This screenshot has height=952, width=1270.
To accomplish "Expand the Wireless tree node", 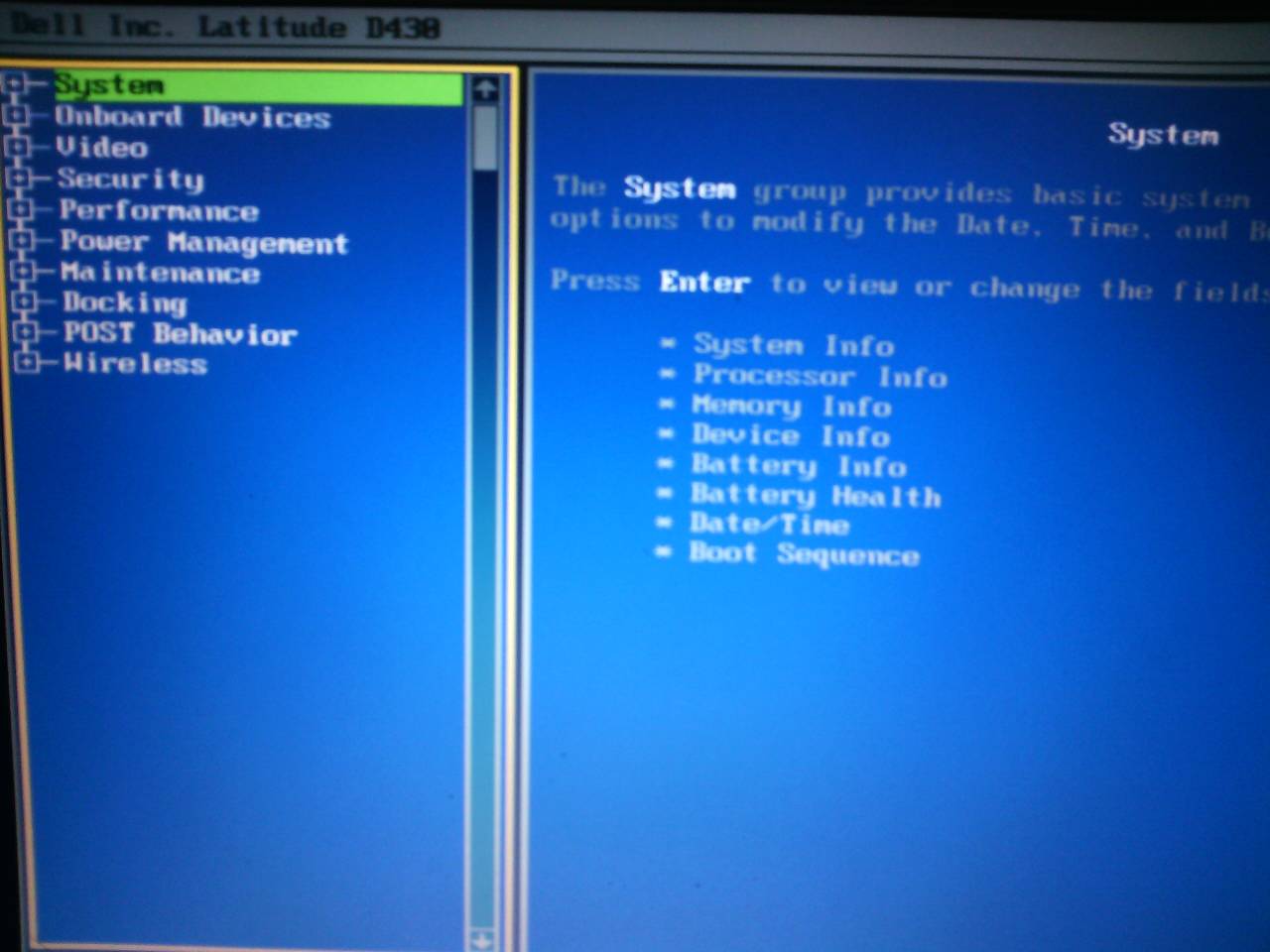I will pyautogui.click(x=28, y=363).
